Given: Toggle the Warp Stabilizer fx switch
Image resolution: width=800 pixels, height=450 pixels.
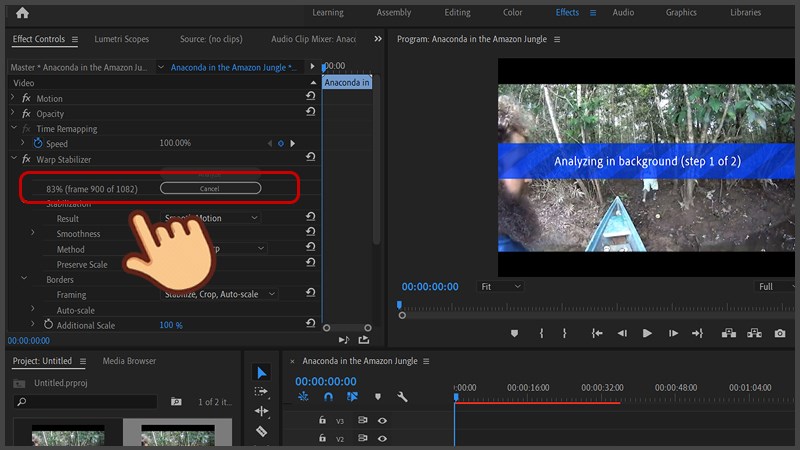Looking at the screenshot, I should point(27,158).
